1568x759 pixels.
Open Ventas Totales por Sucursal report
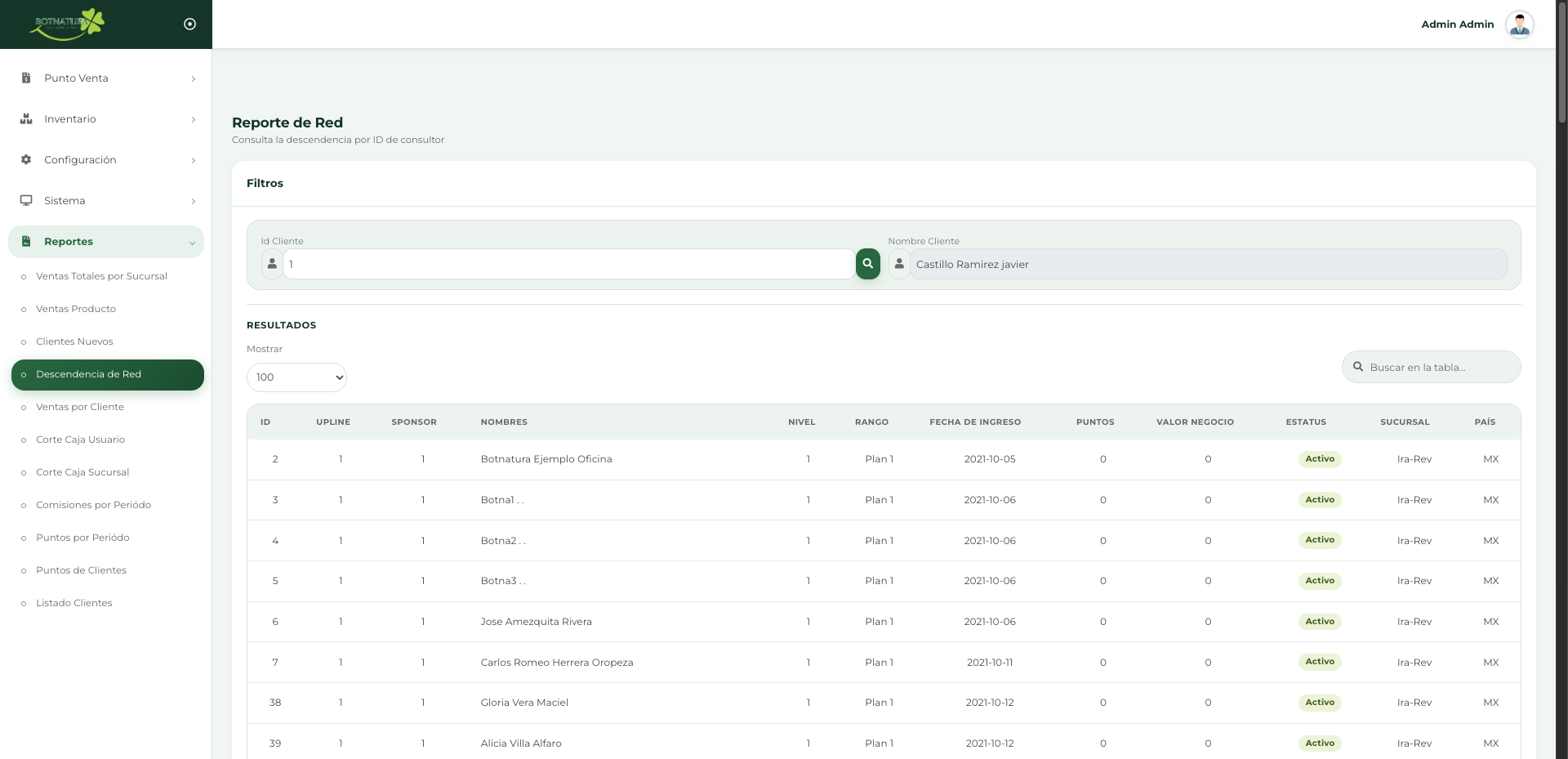(x=101, y=276)
